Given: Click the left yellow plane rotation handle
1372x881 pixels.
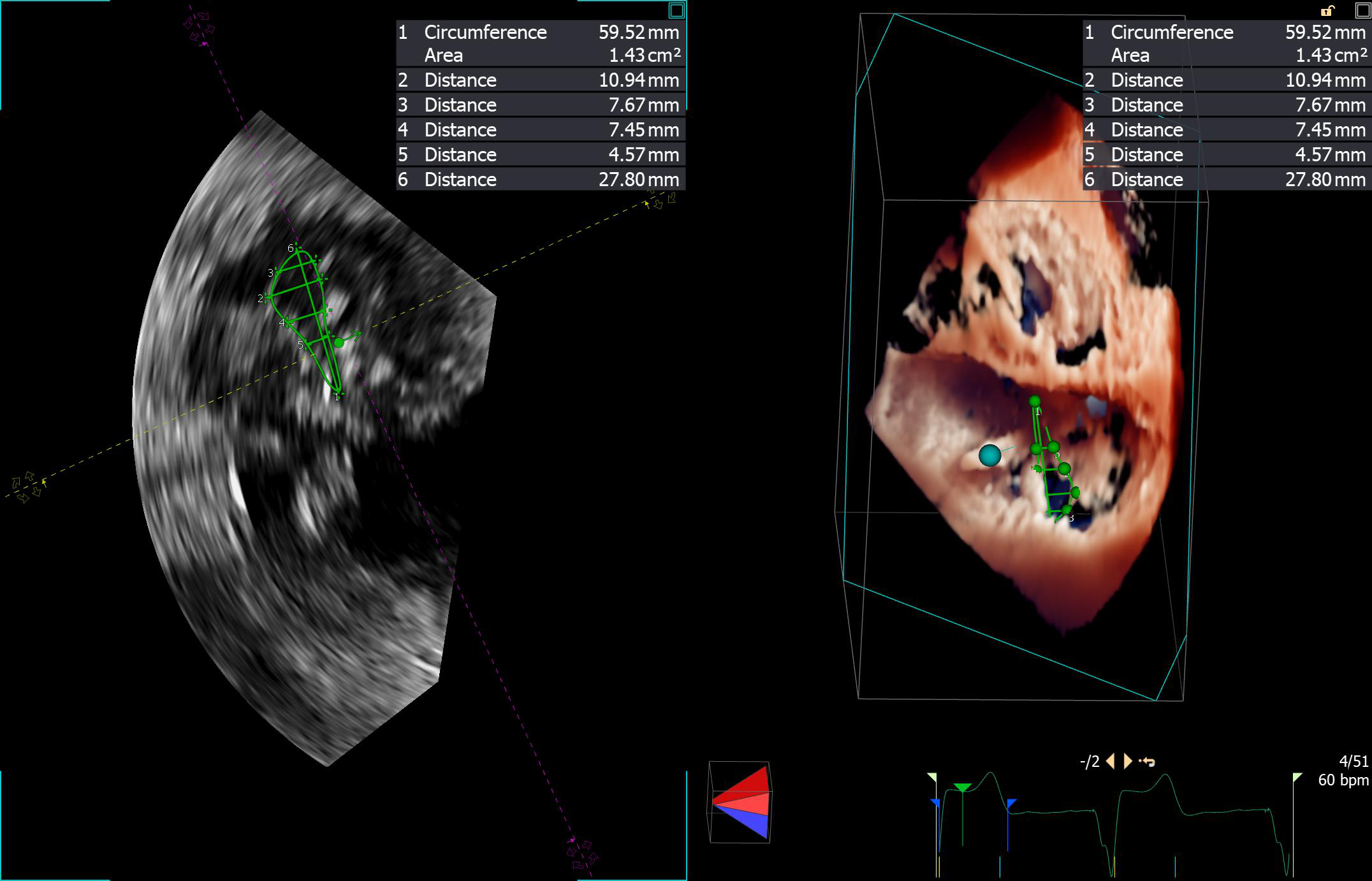Looking at the screenshot, I should pos(26,487).
